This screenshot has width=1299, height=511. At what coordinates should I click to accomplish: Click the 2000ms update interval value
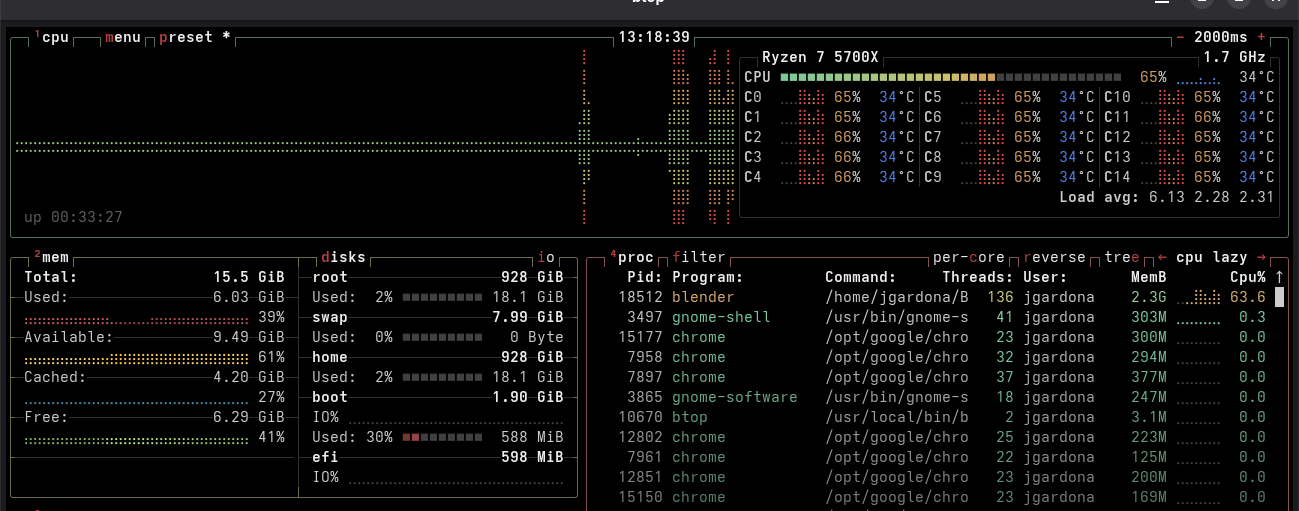coord(1221,37)
